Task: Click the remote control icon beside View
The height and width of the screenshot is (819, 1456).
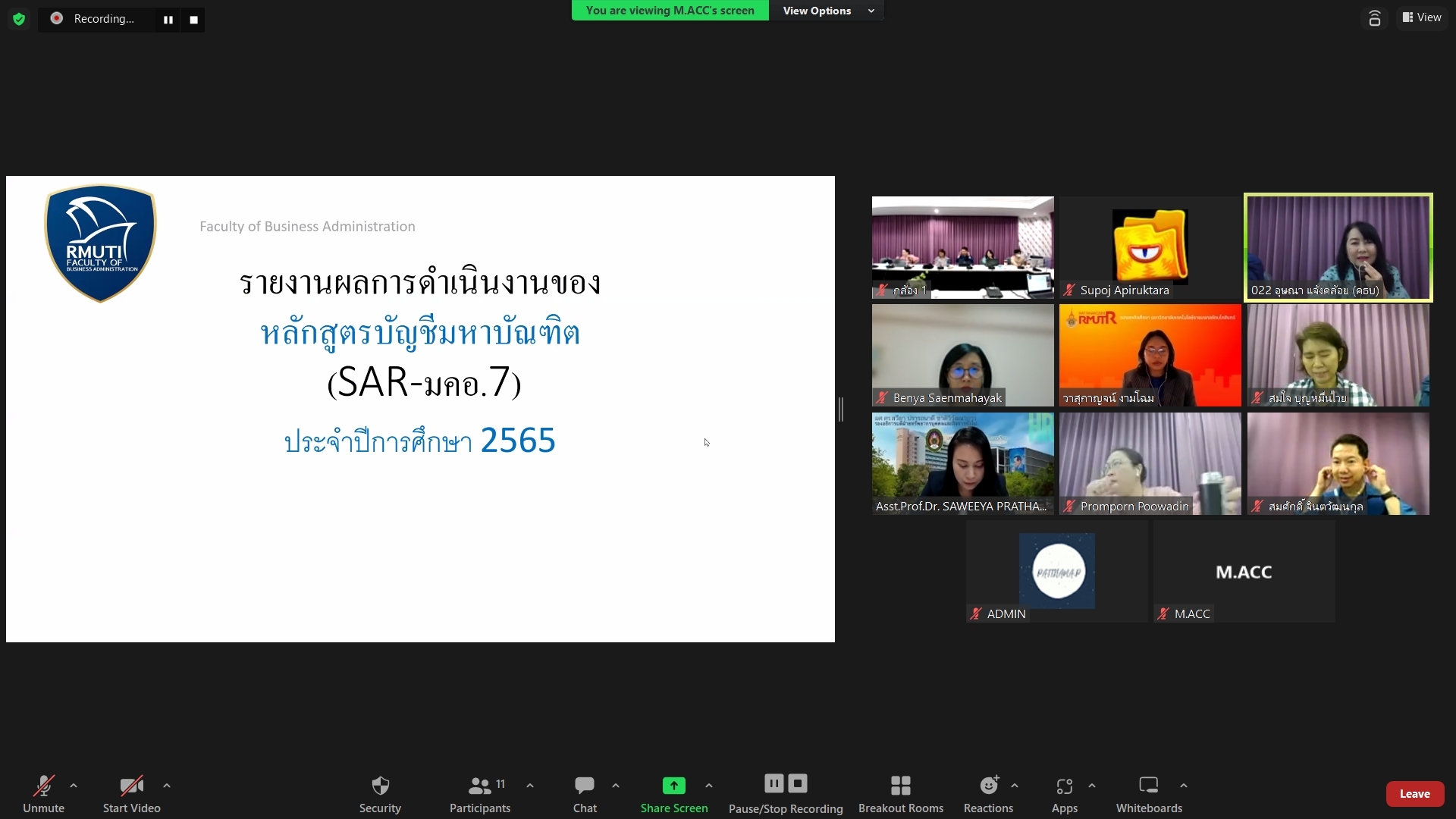Action: [x=1374, y=18]
